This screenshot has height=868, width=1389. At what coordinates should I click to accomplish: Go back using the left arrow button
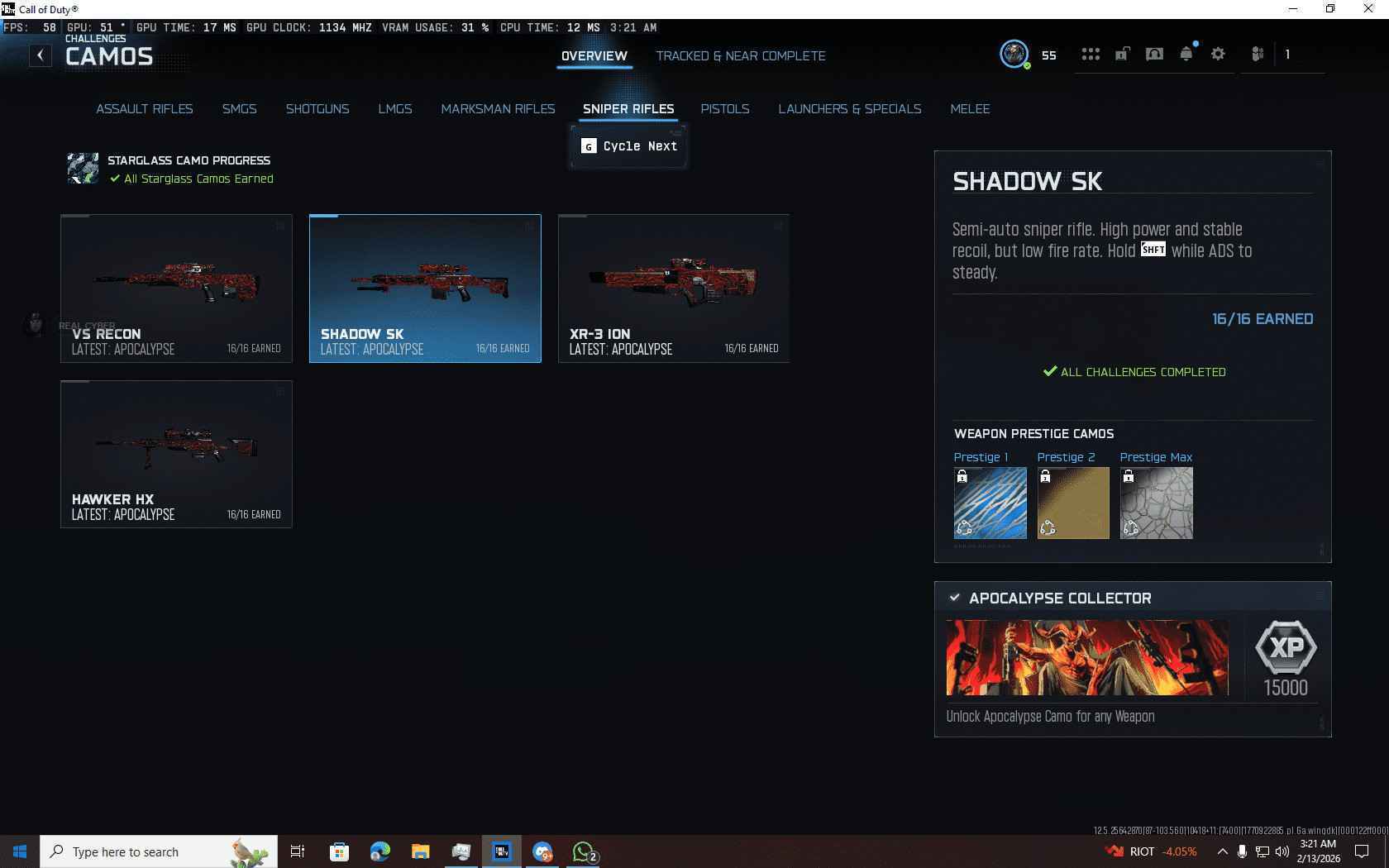tap(41, 55)
